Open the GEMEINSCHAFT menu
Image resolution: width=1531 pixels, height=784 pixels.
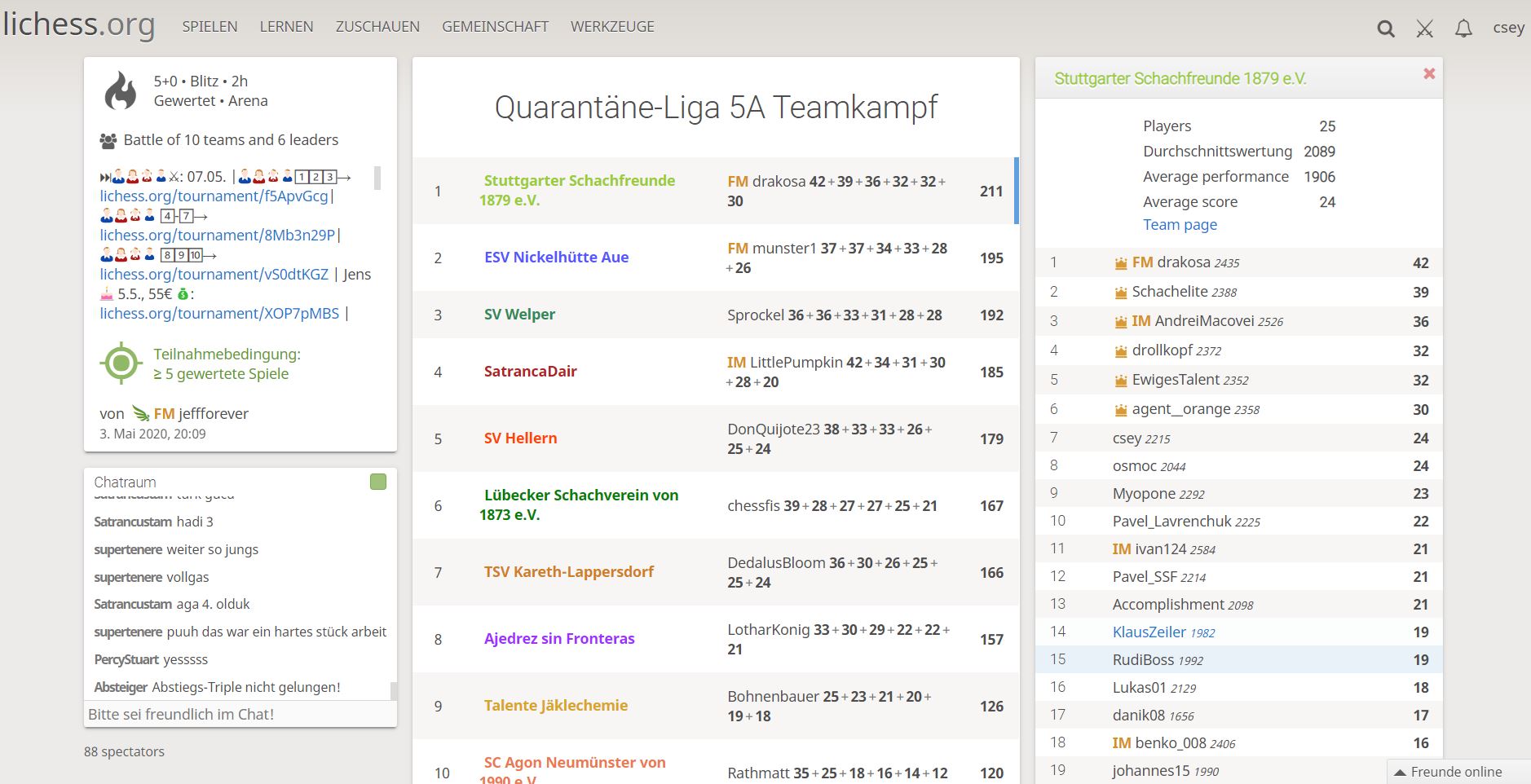[495, 26]
